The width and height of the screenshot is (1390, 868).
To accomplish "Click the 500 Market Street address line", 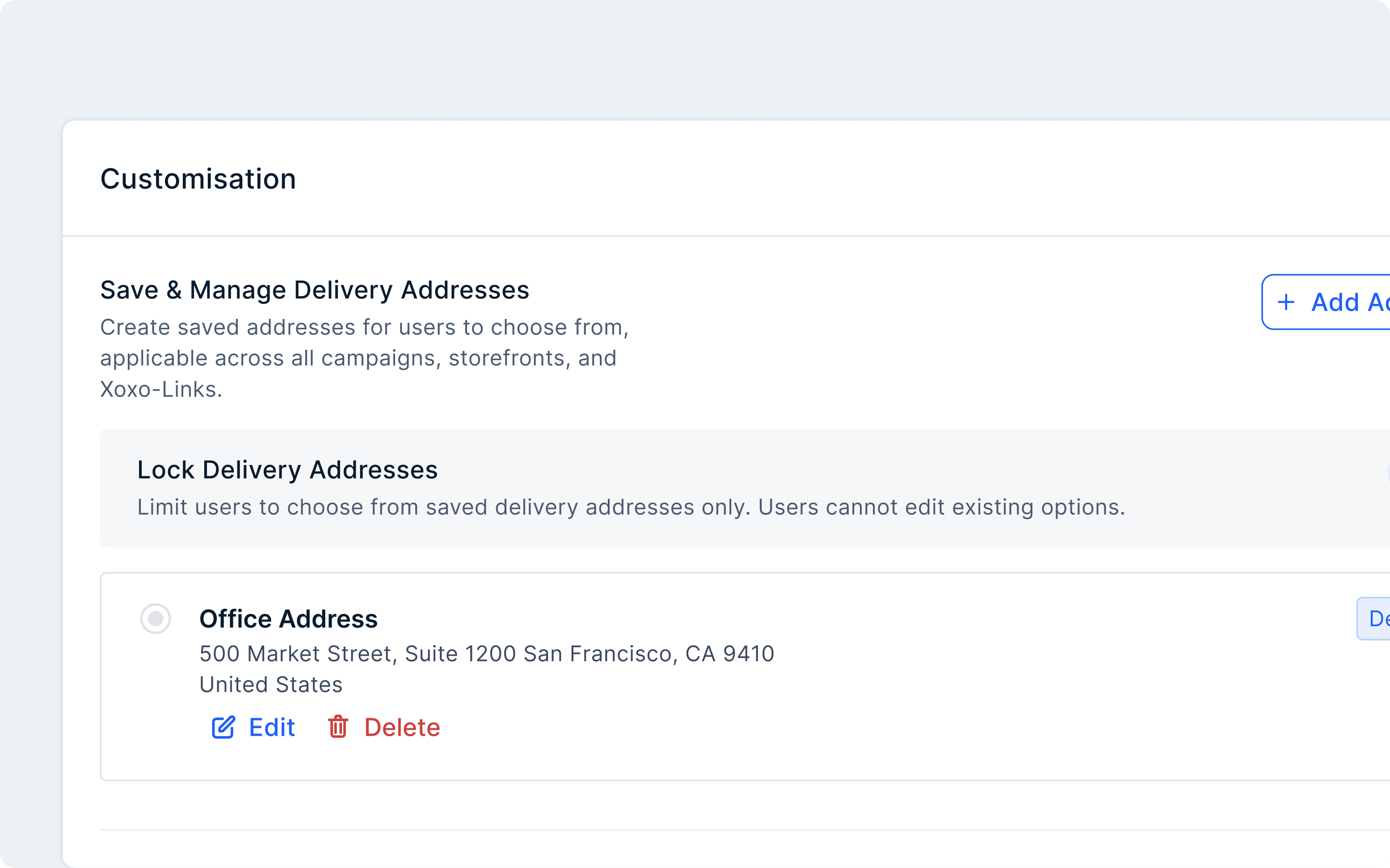I will pyautogui.click(x=487, y=654).
